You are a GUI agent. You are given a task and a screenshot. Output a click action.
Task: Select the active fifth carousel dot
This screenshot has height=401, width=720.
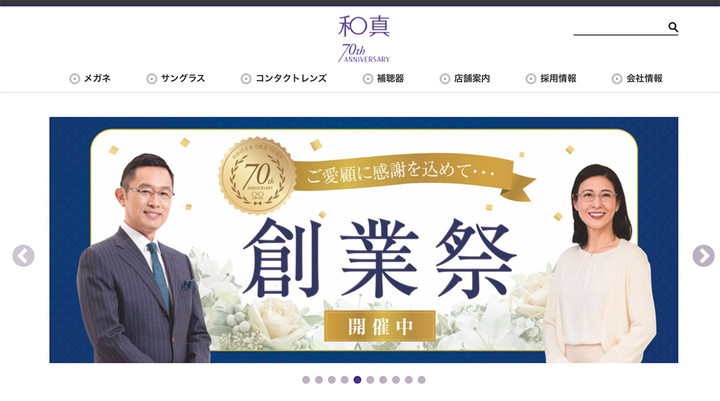click(357, 380)
